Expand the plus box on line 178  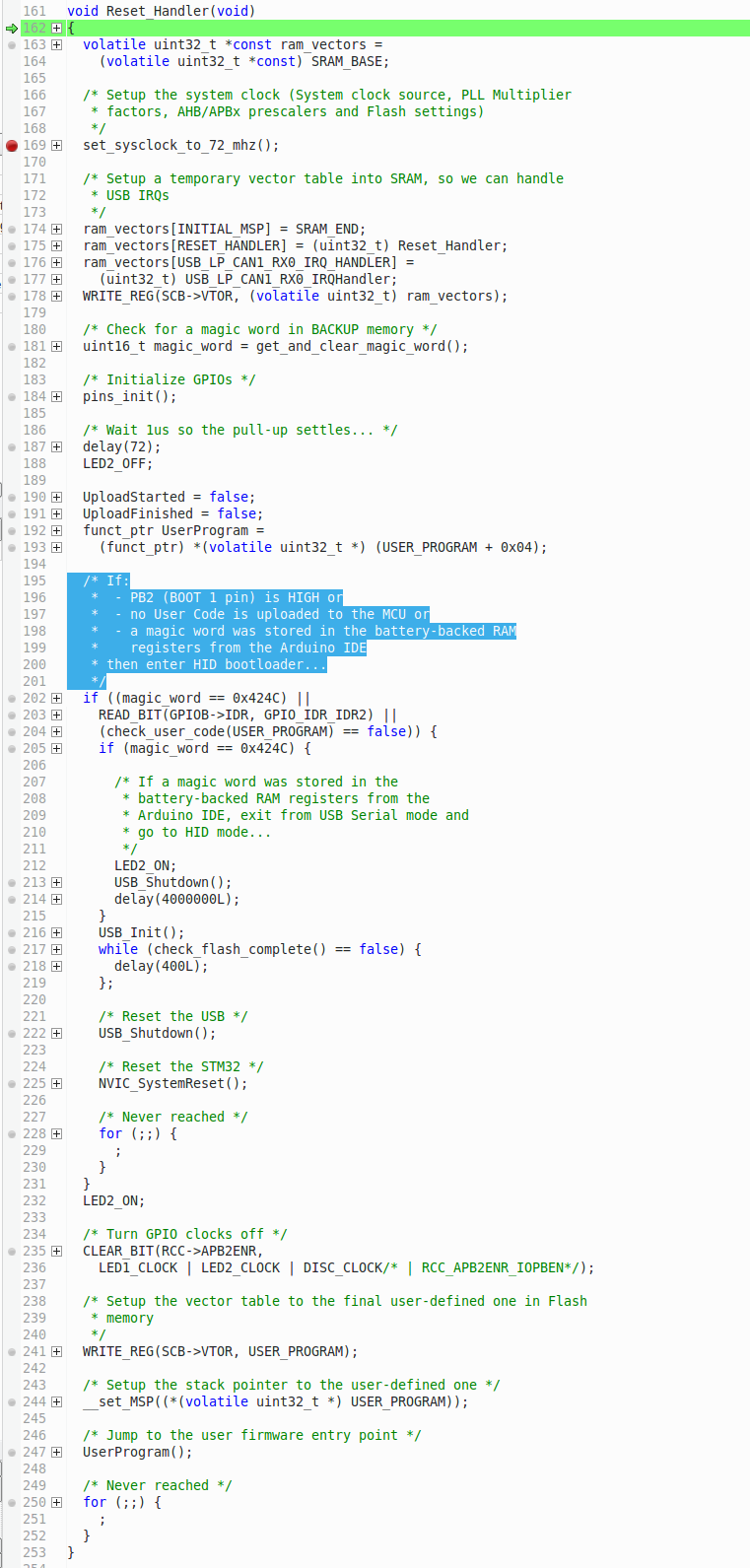click(x=56, y=297)
